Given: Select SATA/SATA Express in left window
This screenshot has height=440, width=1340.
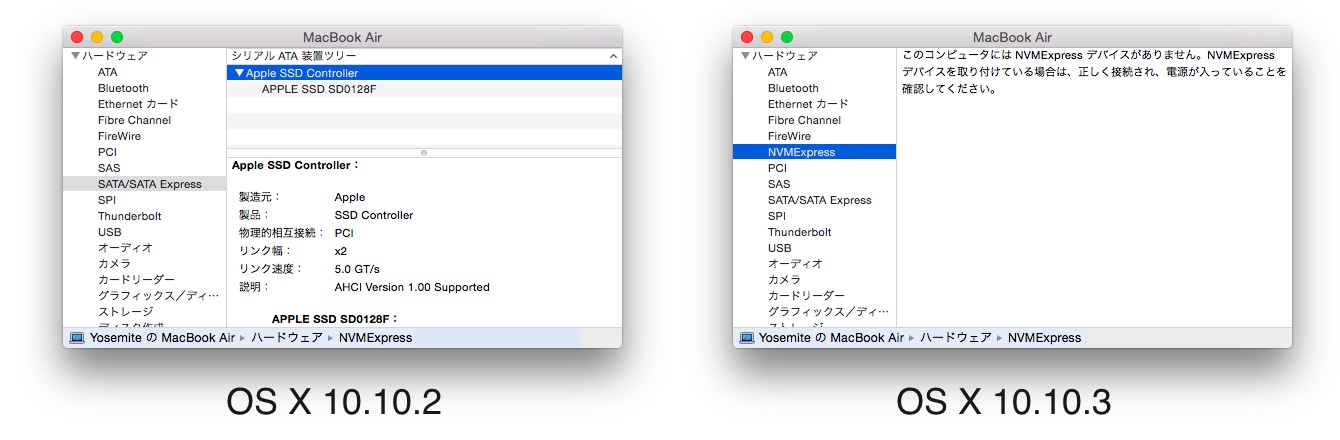Looking at the screenshot, I should click(x=145, y=184).
